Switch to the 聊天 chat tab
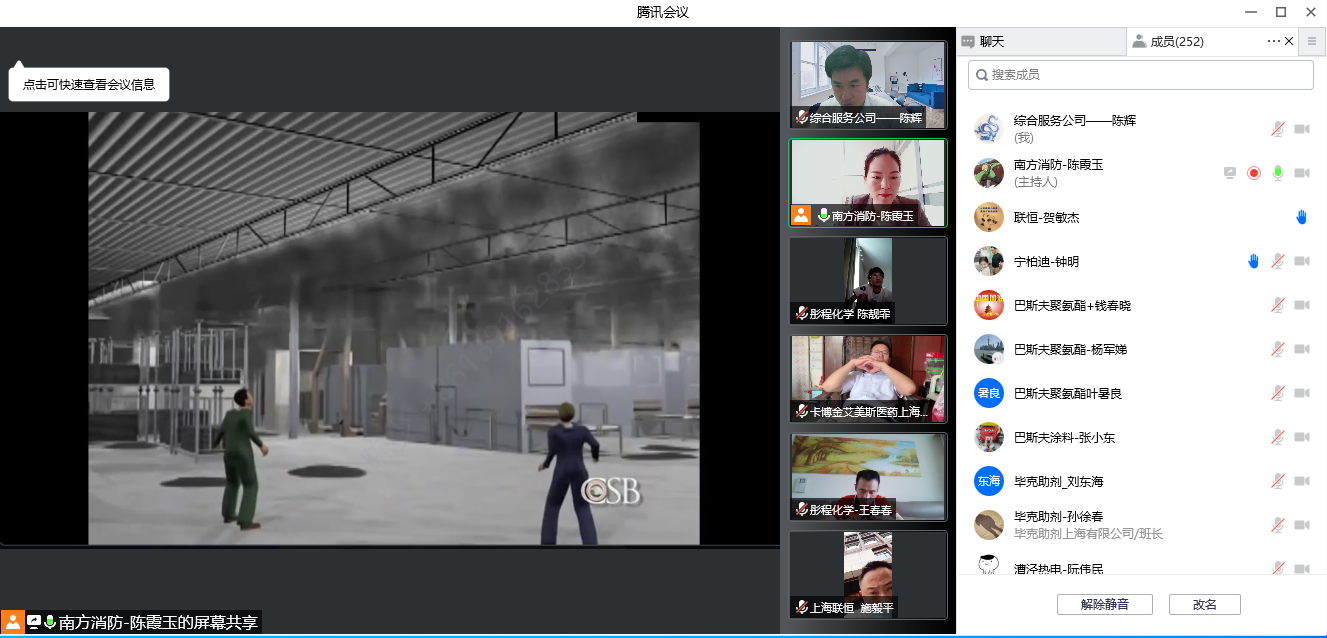 (1041, 41)
